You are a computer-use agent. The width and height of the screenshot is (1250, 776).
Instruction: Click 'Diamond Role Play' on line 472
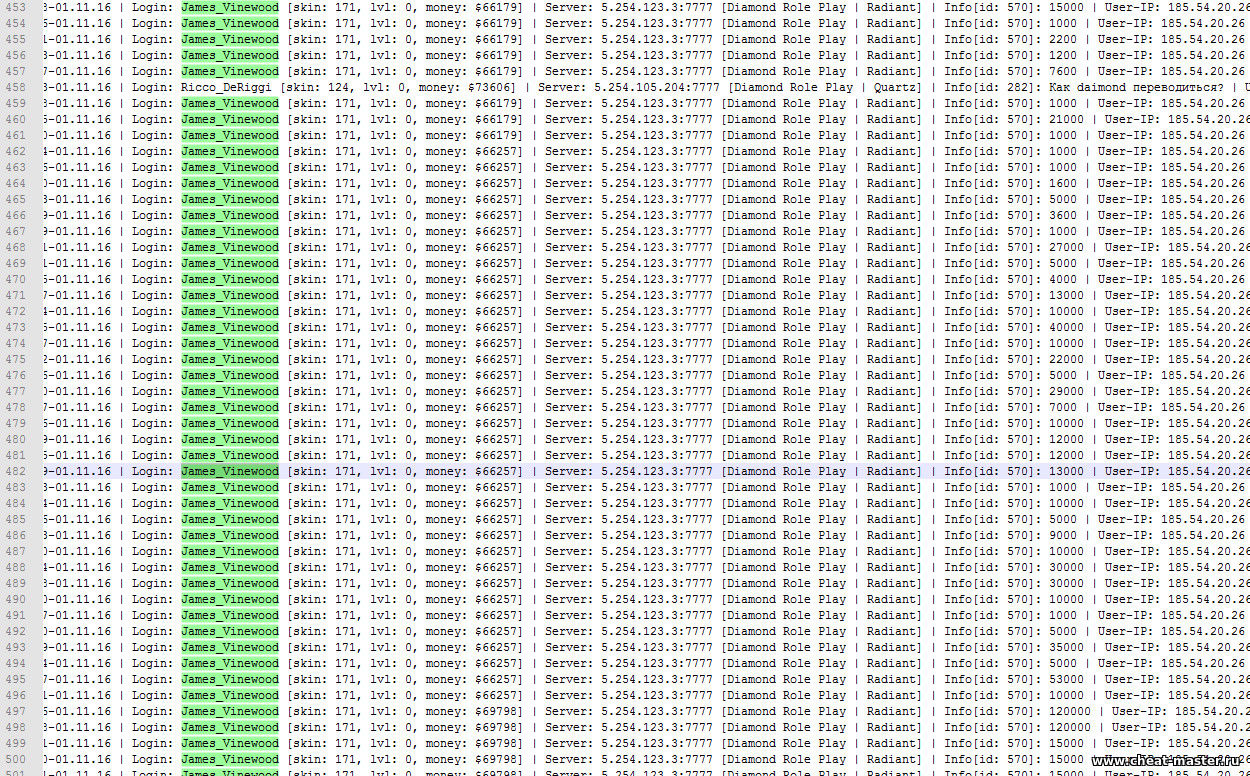[x=788, y=311]
